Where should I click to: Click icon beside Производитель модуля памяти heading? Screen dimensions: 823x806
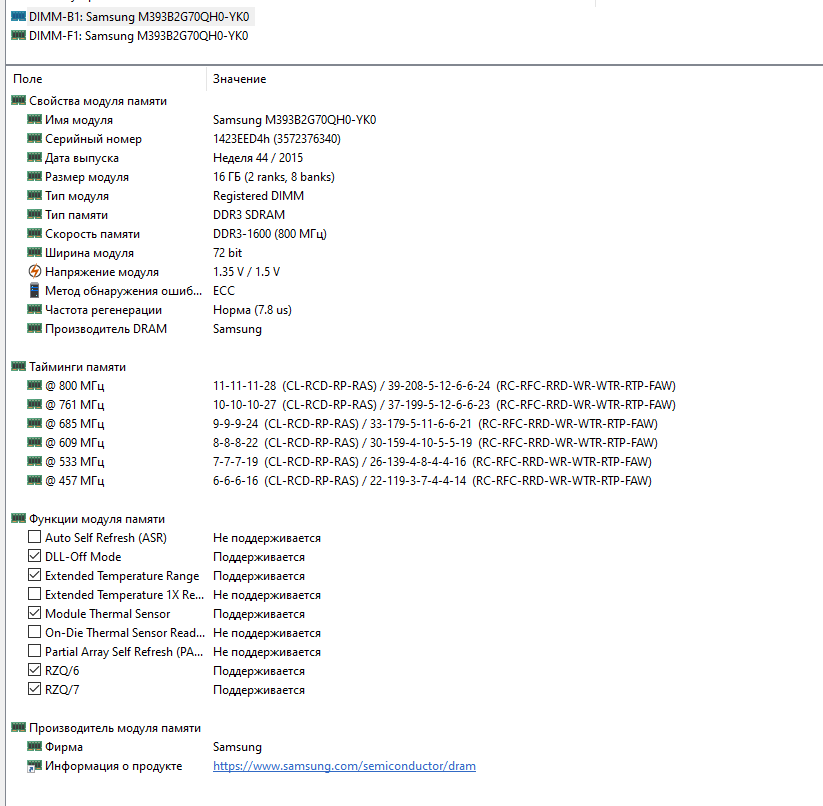(18, 727)
